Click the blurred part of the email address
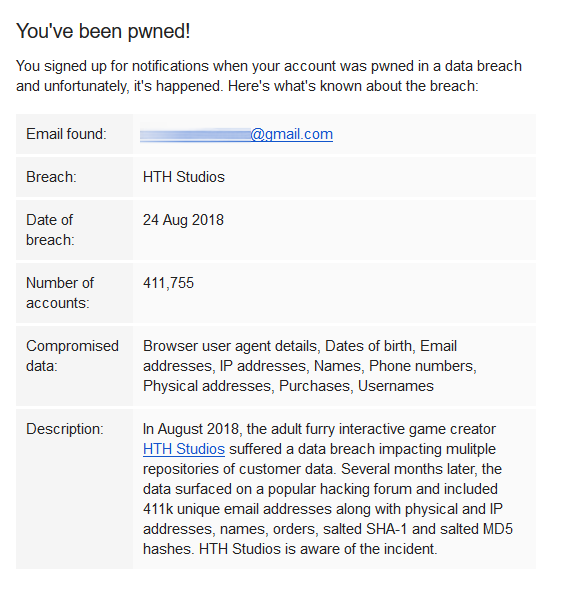Image resolution: width=571 pixels, height=605 pixels. [x=195, y=135]
